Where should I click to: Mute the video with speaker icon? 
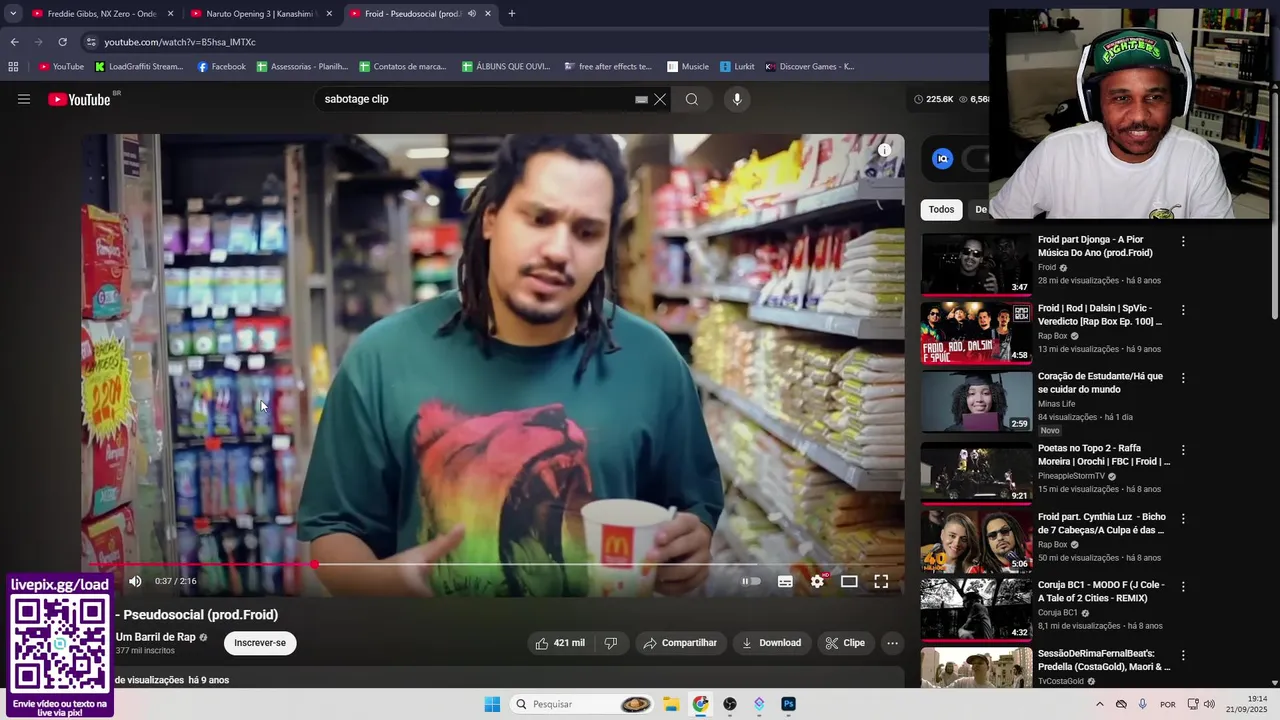[135, 581]
